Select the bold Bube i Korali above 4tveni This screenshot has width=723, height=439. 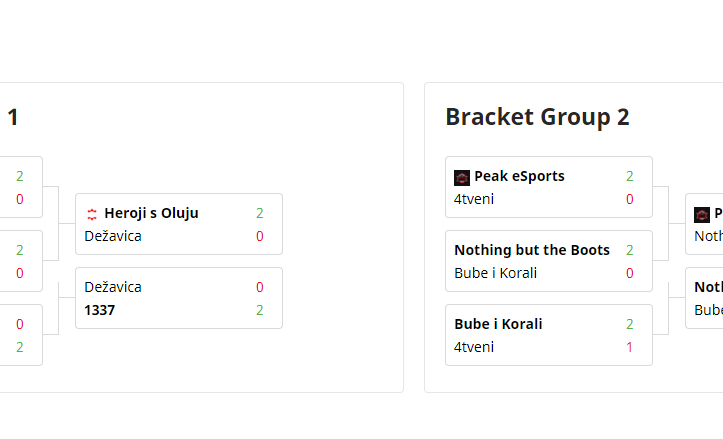[498, 324]
